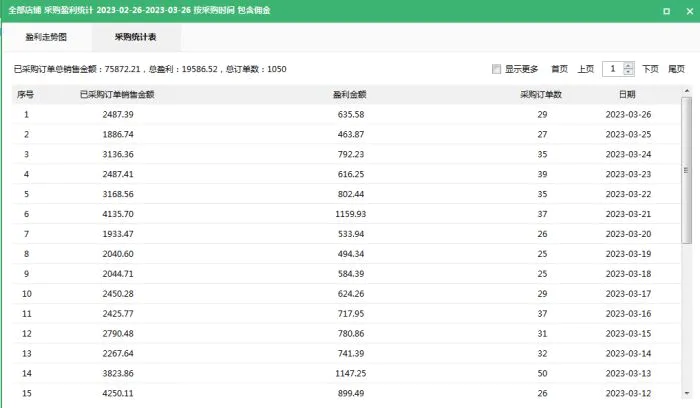
Task: Increase page number with up stepper arrow
Action: pyautogui.click(x=629, y=66)
